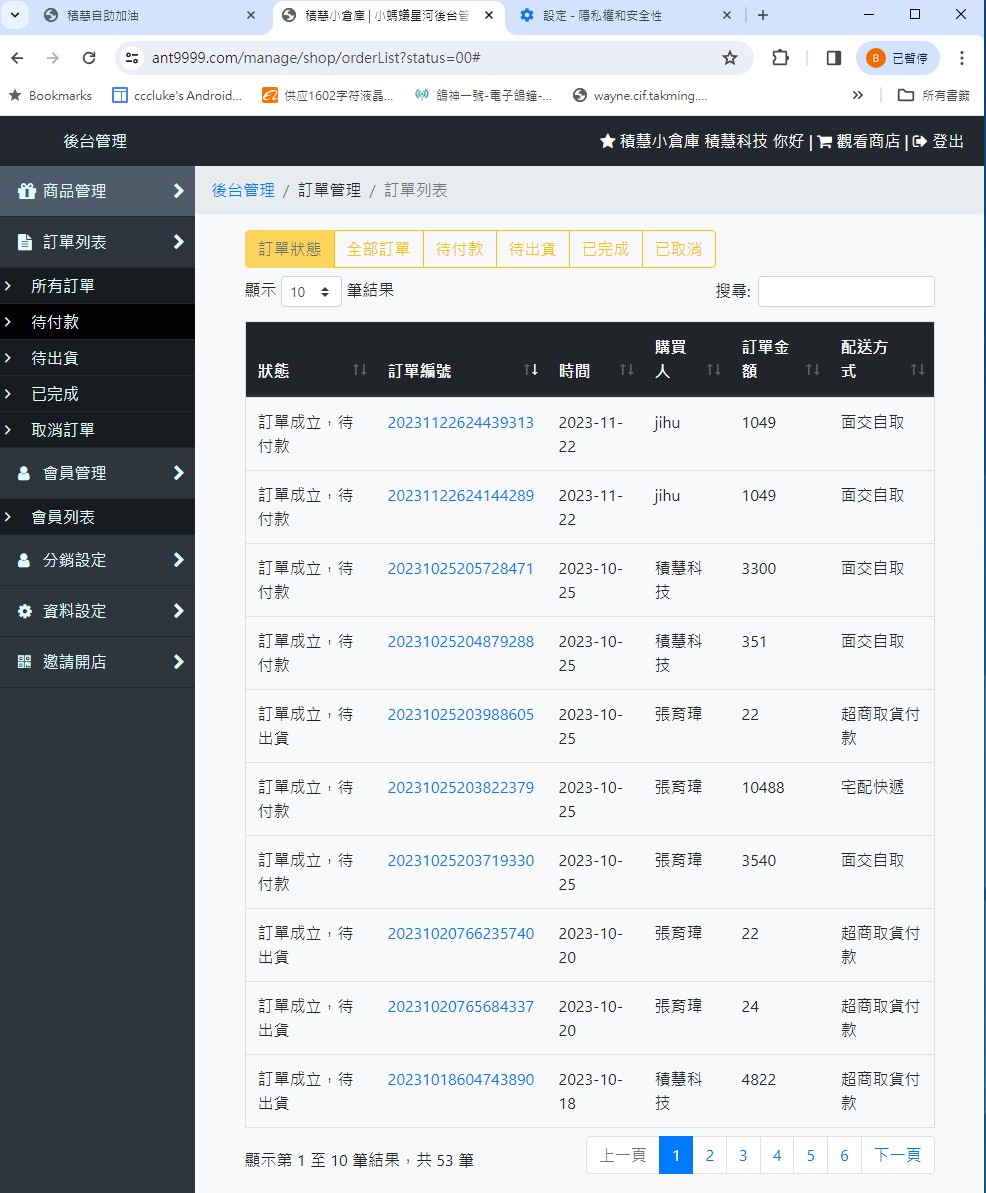Sort table by 購買人 column
The height and width of the screenshot is (1193, 986).
[x=686, y=359]
